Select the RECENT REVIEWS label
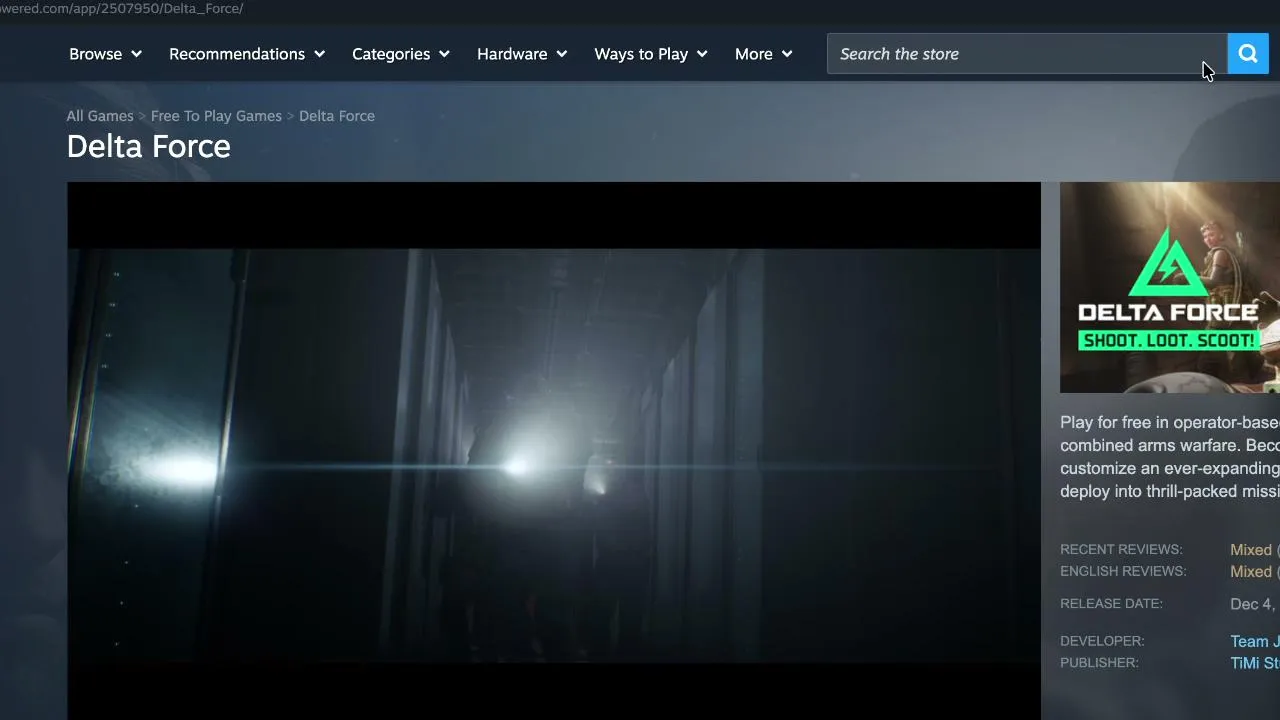The image size is (1280, 720). coord(1121,550)
